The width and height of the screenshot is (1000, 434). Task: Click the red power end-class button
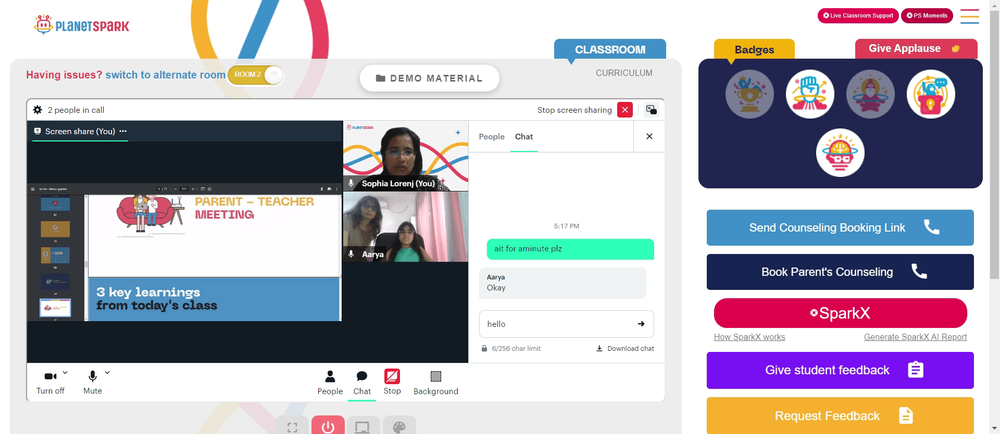[x=328, y=426]
